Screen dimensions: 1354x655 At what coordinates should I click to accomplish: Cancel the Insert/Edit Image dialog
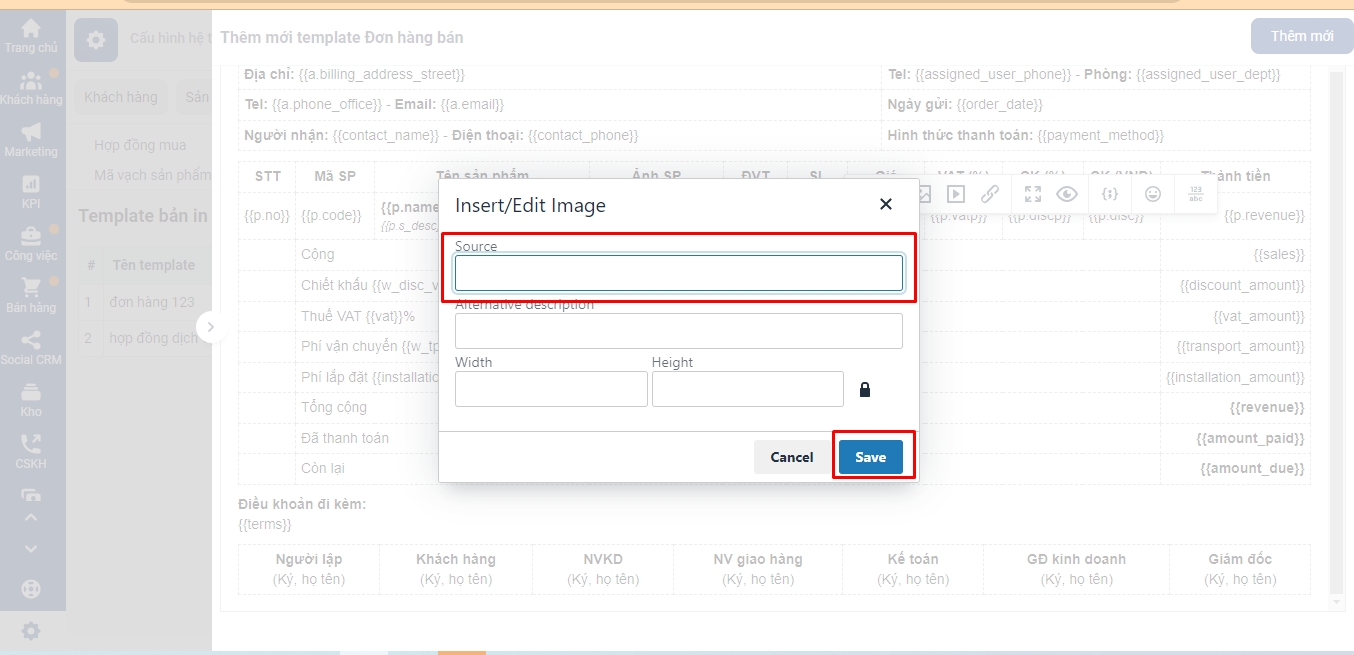coord(791,457)
